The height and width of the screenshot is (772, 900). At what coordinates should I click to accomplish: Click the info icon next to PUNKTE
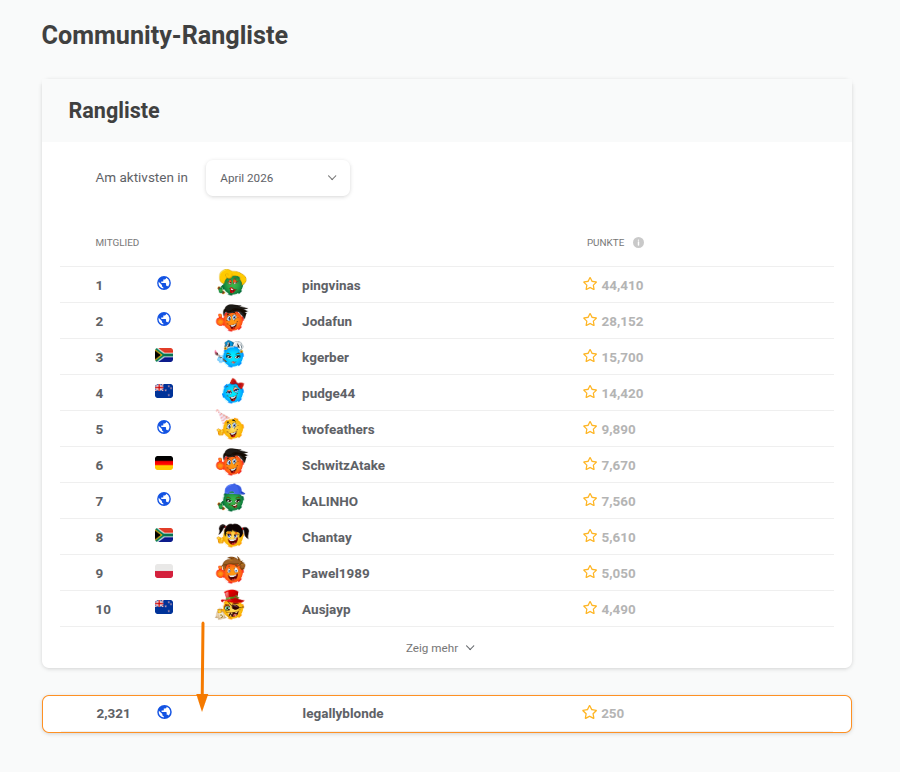[638, 243]
